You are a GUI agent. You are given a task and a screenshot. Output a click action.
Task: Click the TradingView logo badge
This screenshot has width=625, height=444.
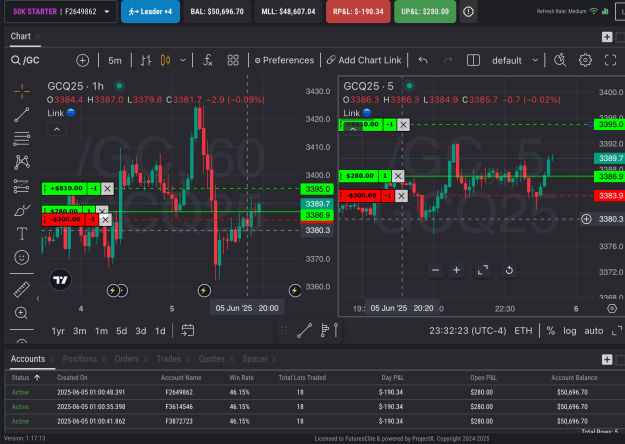(x=60, y=280)
